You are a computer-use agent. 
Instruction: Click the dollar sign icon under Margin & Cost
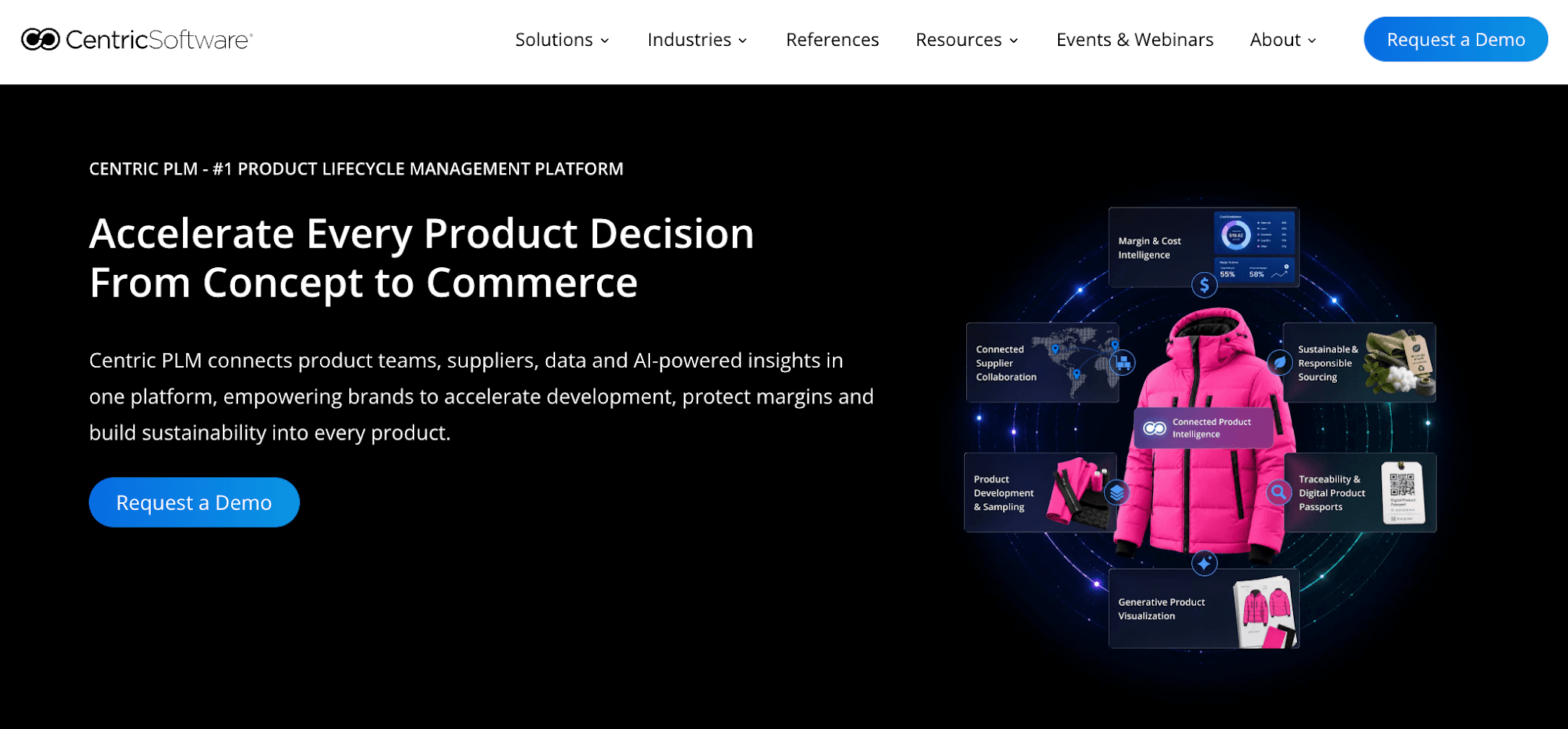[x=1204, y=286]
